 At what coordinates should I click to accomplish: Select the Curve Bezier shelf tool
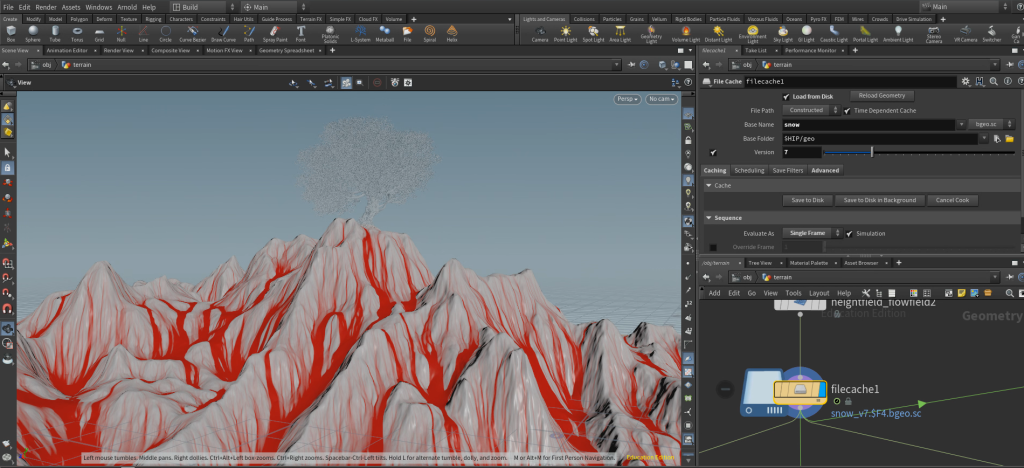(x=193, y=33)
